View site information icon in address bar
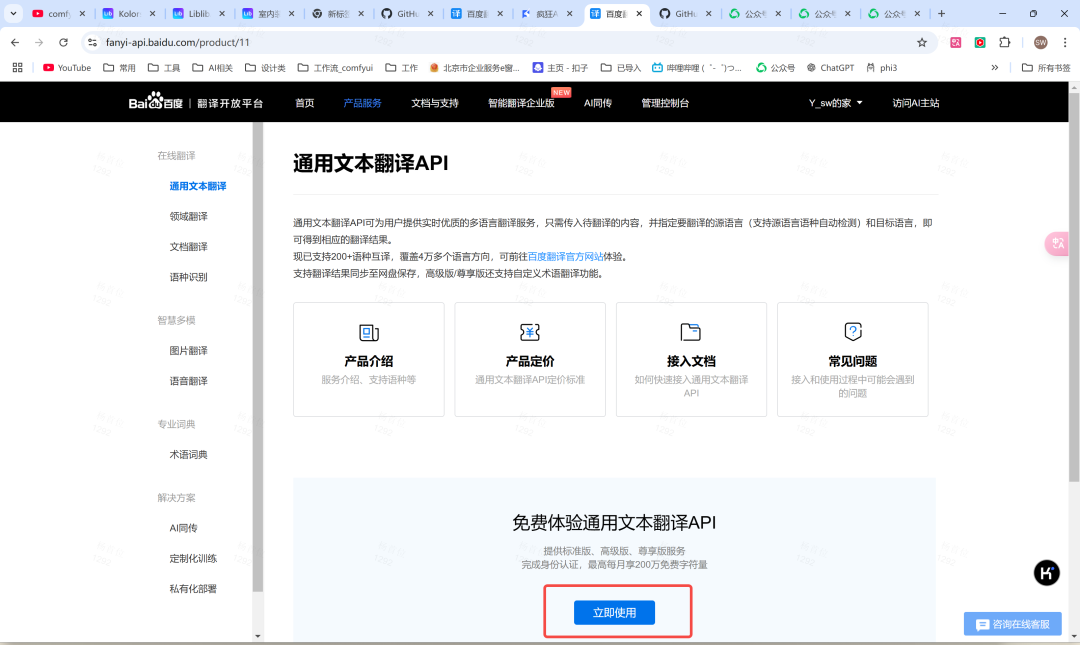1080x645 pixels. coord(92,43)
